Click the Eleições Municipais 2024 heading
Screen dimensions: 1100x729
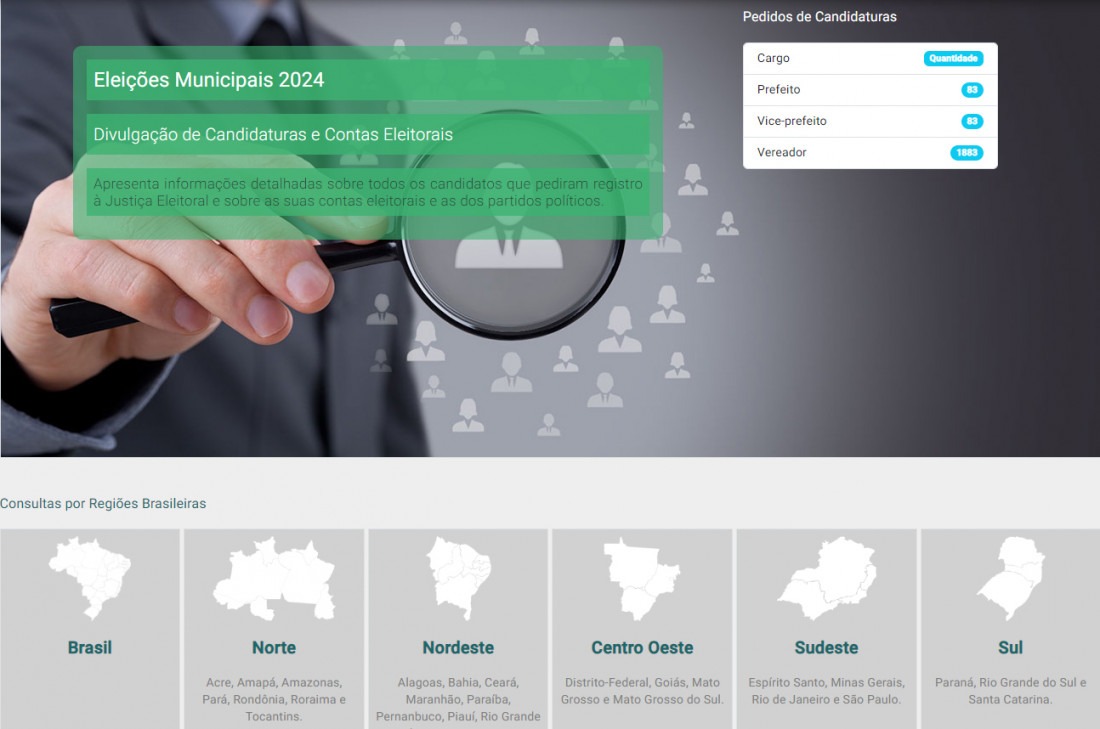coord(209,80)
